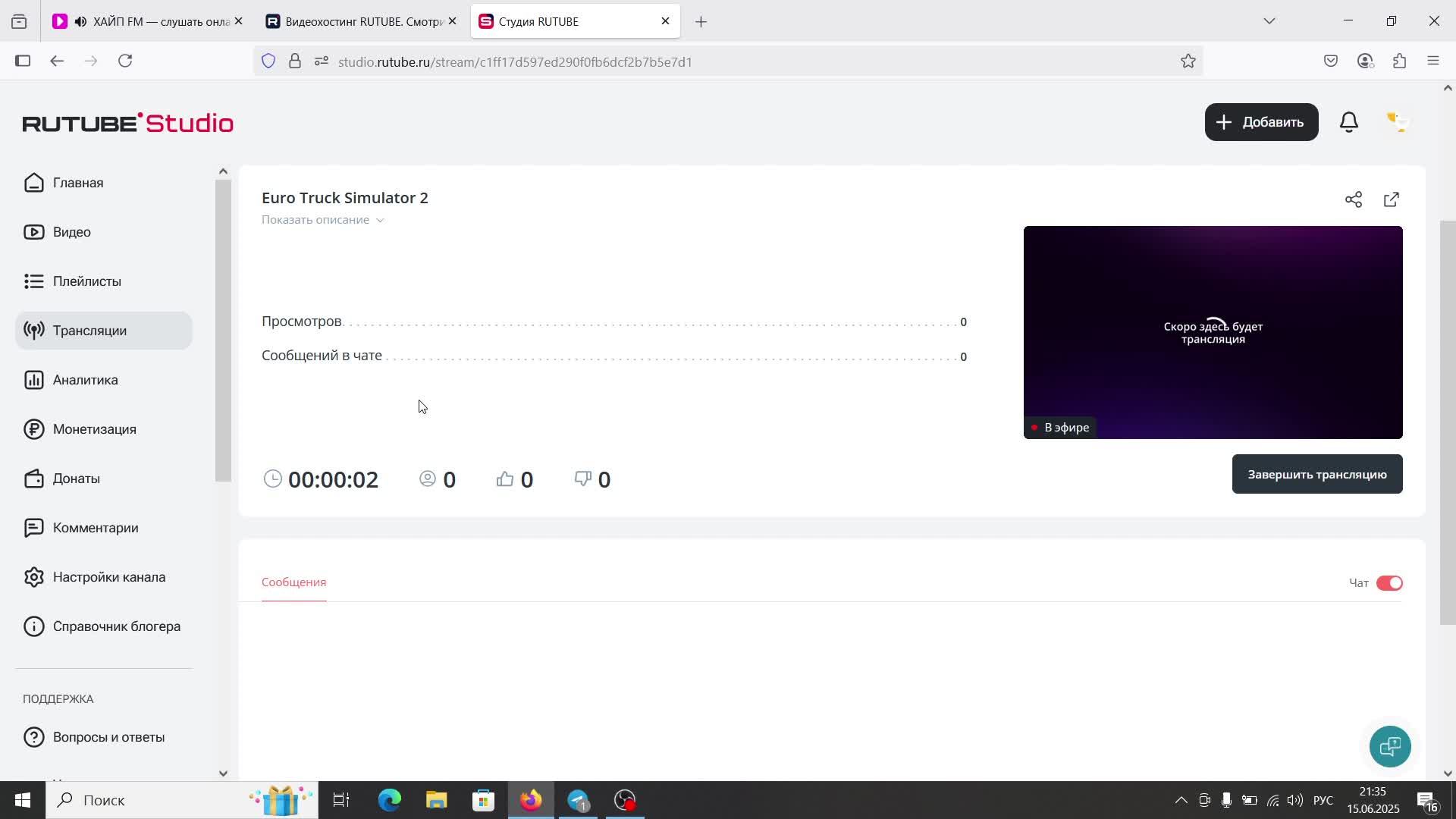The width and height of the screenshot is (1456, 819).
Task: Bookmark page with star icon
Action: tap(1188, 61)
